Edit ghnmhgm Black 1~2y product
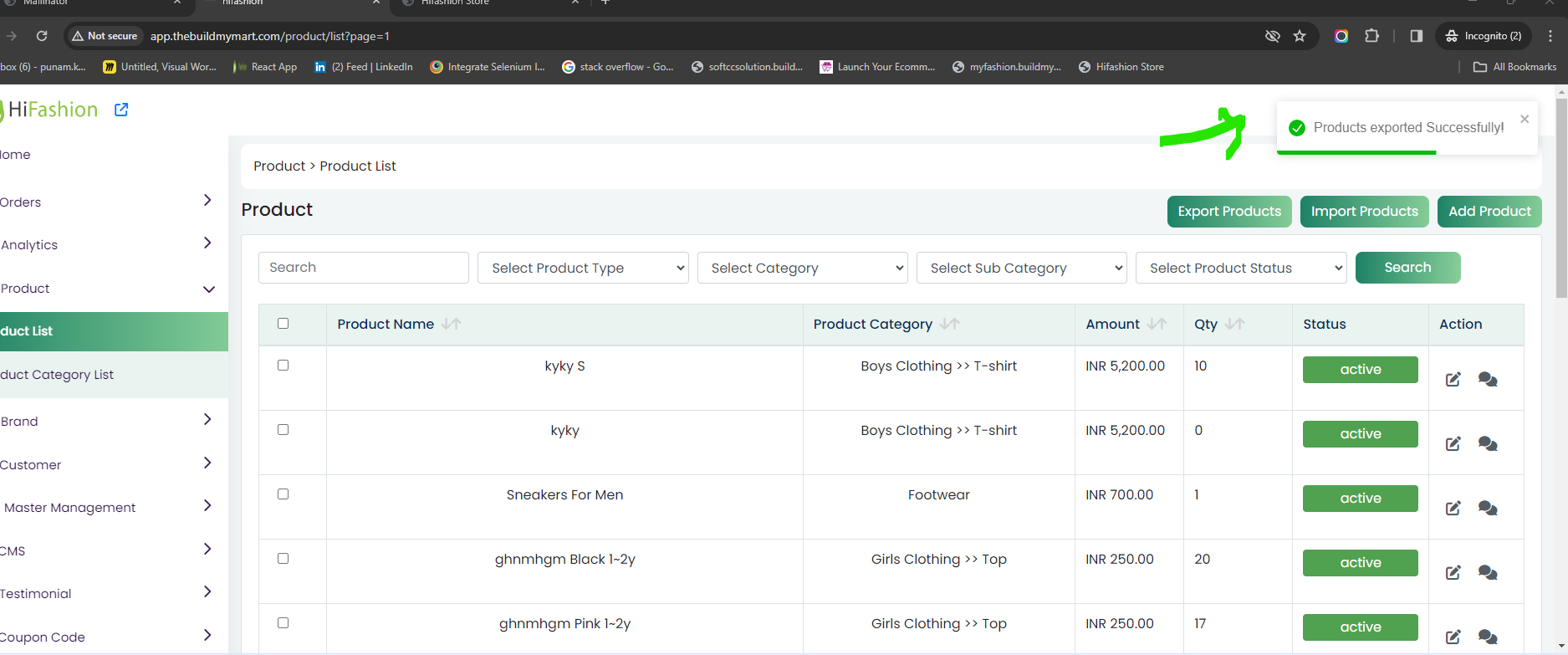 1453,573
